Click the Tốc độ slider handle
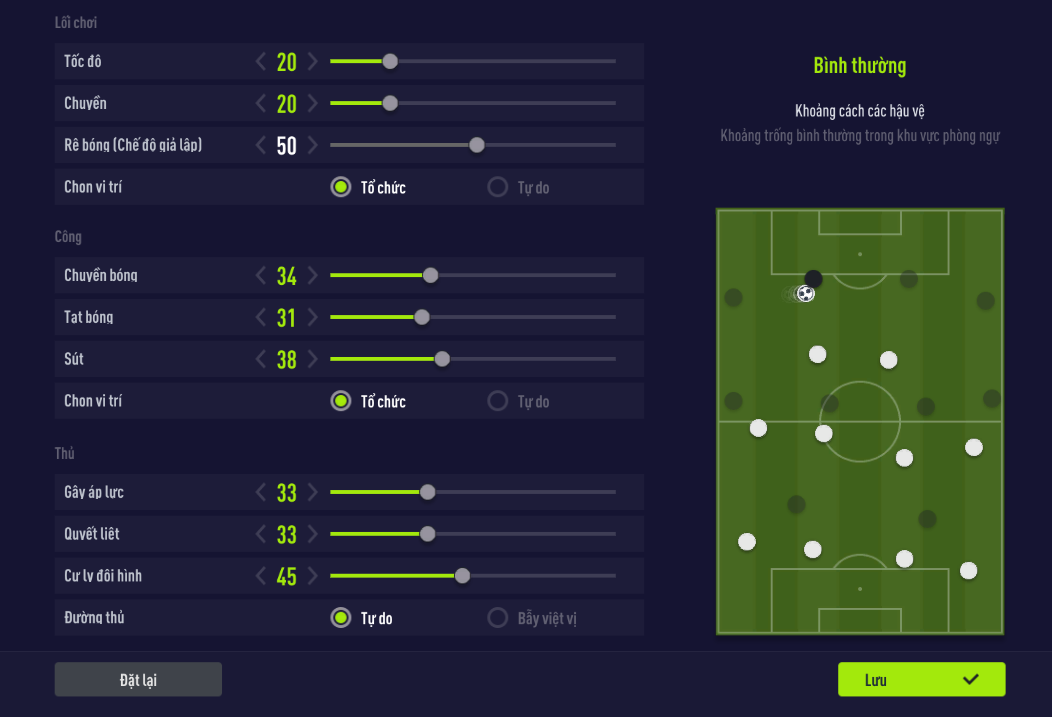The height and width of the screenshot is (717, 1052). (x=390, y=62)
